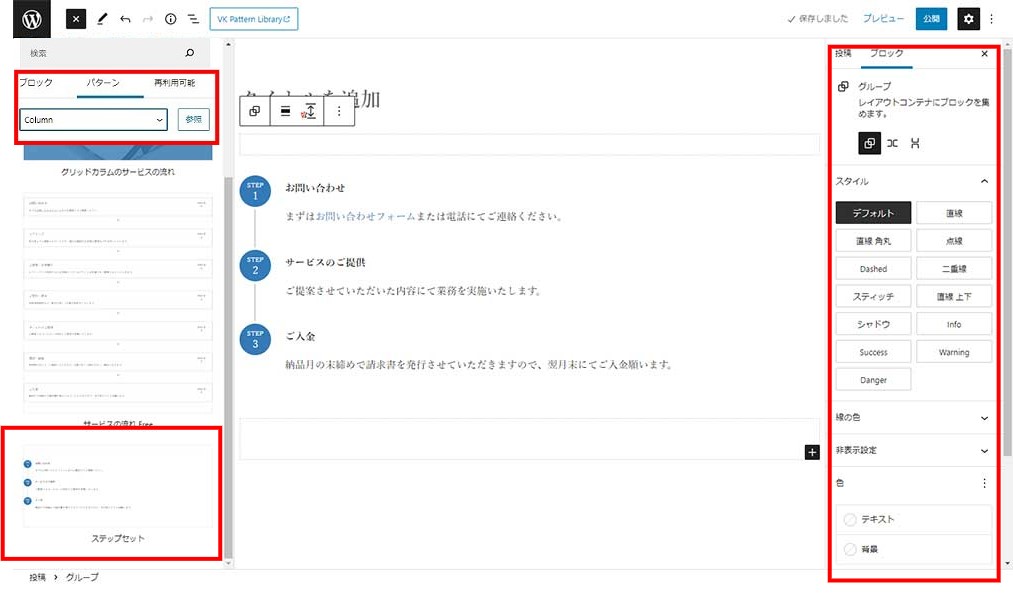This screenshot has height=605, width=1013.
Task: Toggle the settings gear sidebar
Action: coord(967,19)
